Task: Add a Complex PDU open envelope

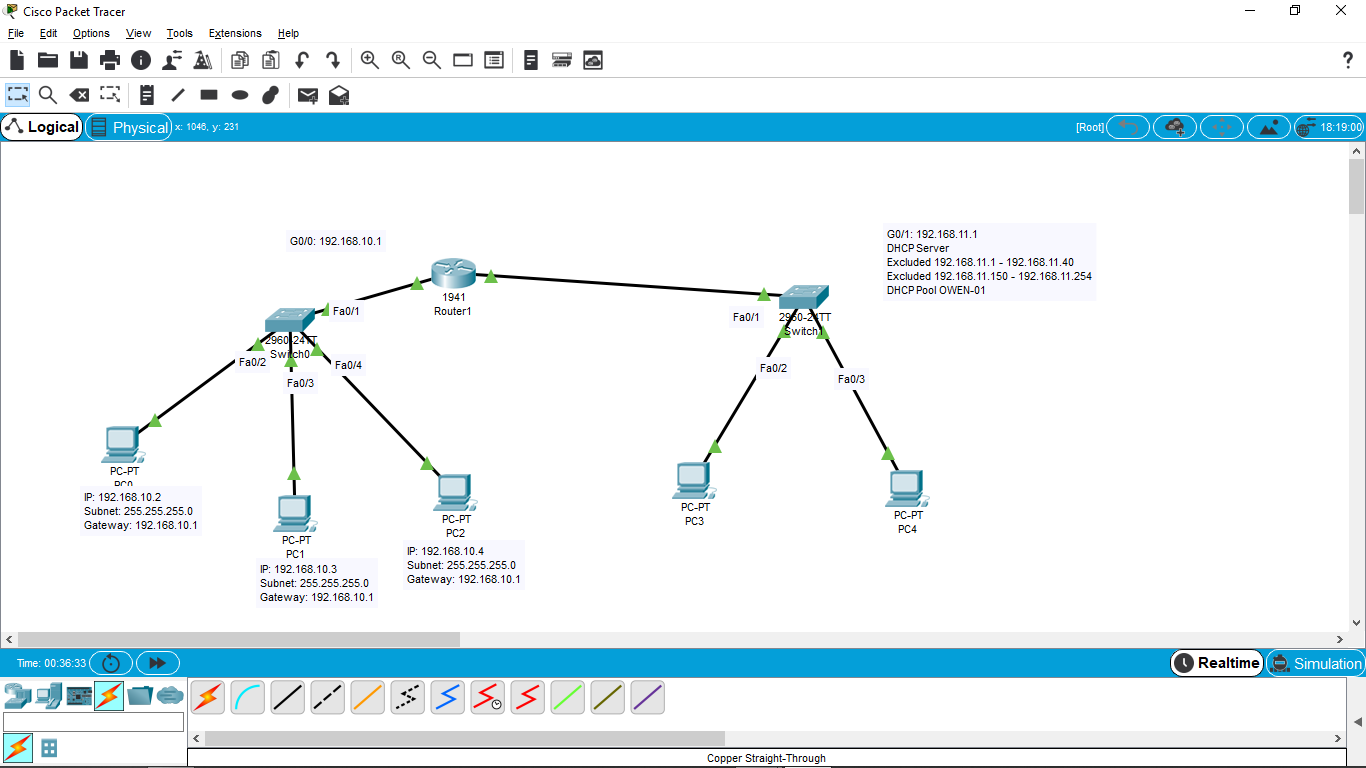Action: click(x=339, y=95)
